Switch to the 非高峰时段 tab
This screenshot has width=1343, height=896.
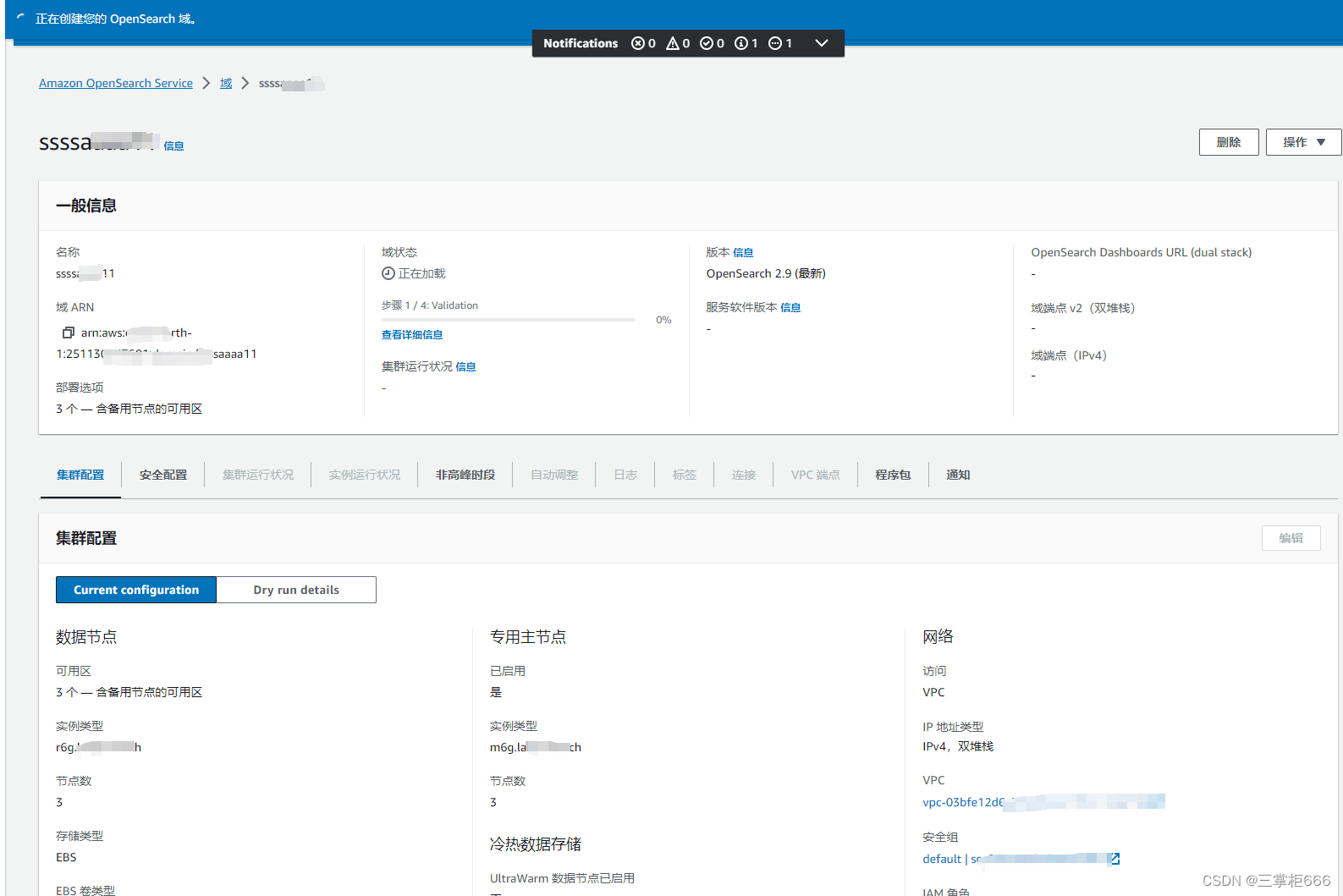(465, 475)
